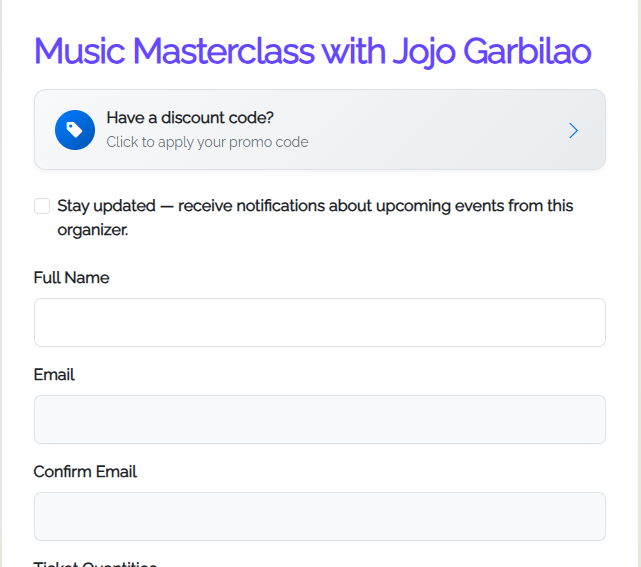
Task: Expand the discount code chevron arrow
Action: click(574, 130)
